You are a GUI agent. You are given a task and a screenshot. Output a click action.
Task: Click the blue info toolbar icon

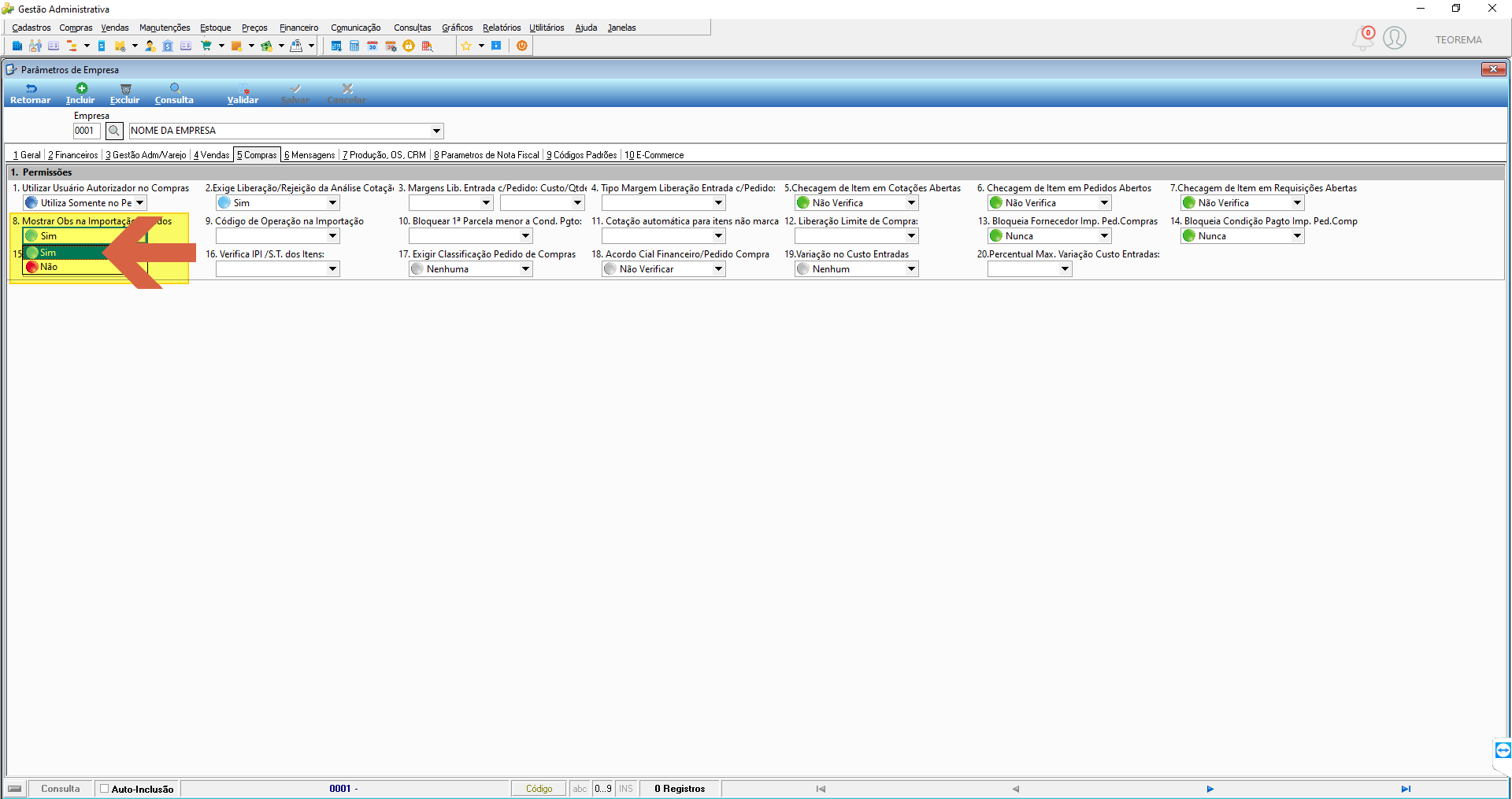tap(496, 46)
